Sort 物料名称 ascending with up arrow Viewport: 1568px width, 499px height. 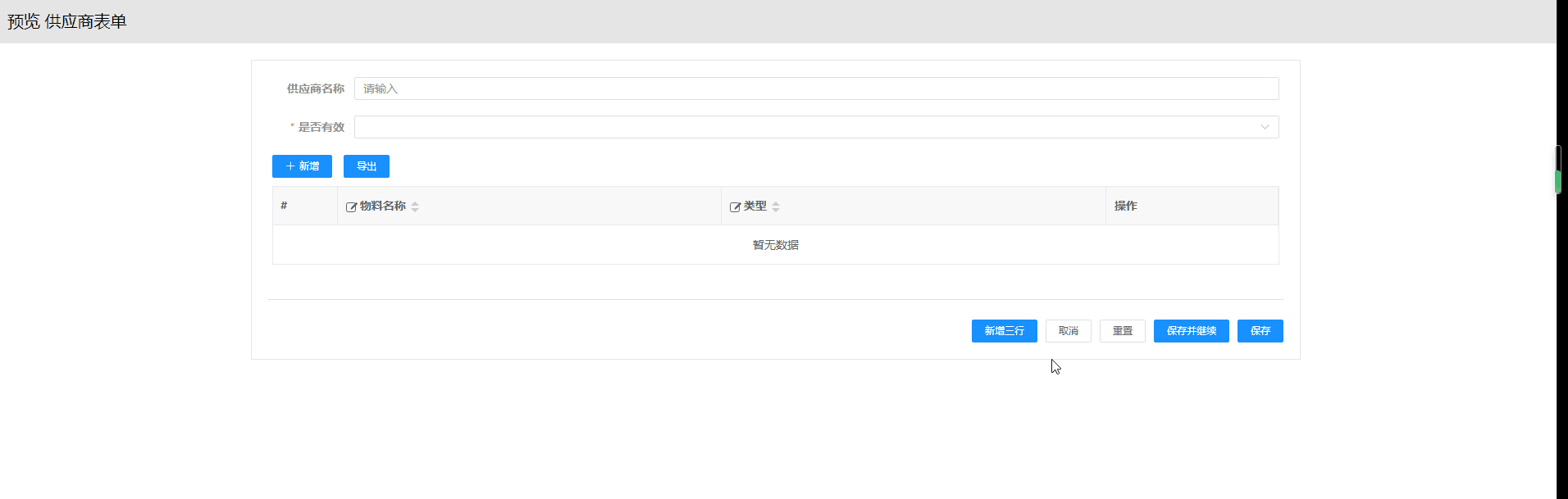click(x=415, y=203)
